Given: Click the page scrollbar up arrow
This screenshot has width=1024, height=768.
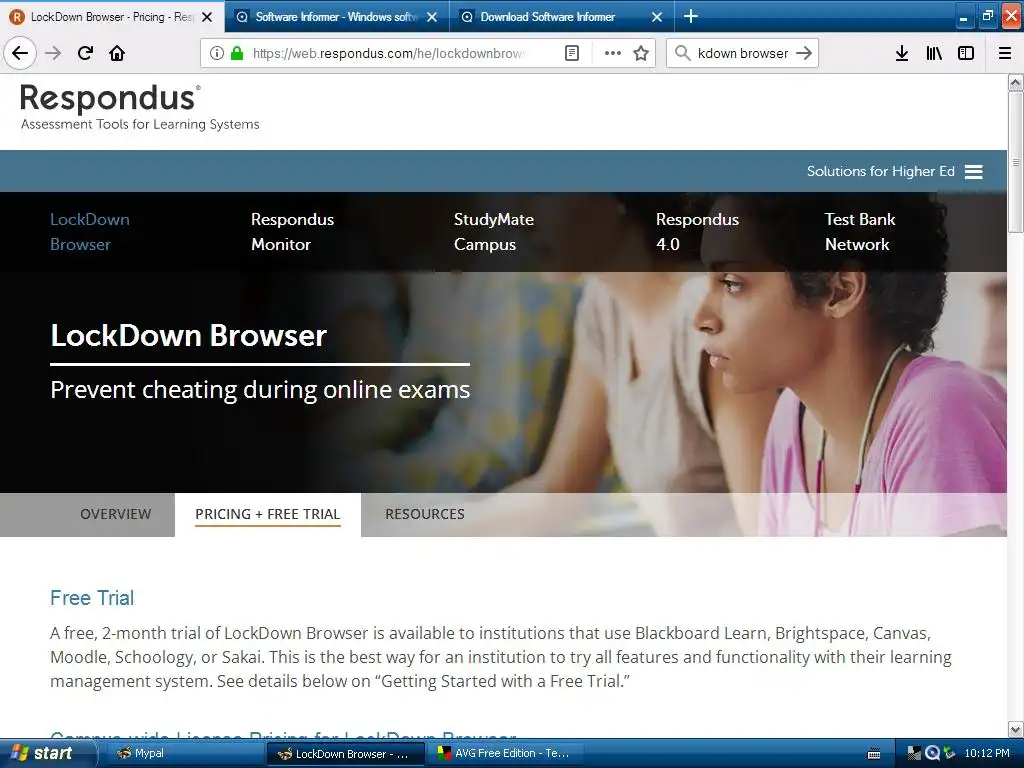Looking at the screenshot, I should [1016, 82].
